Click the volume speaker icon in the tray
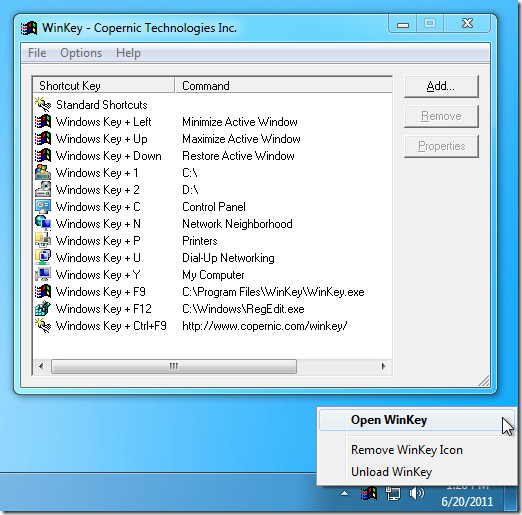 coord(417,493)
